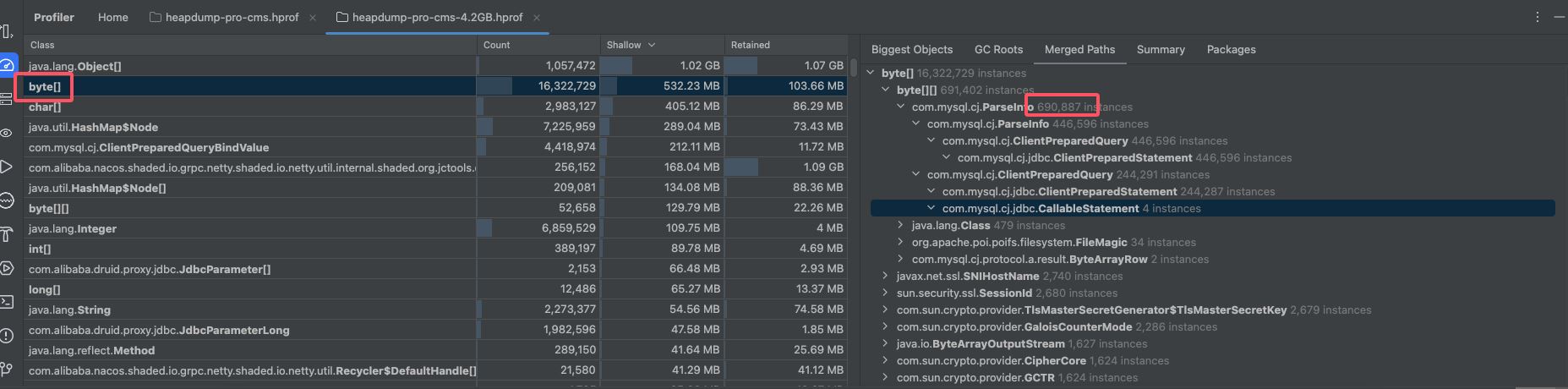Expand ByteArrayRow 2 instances node
Viewport: 1568px width, 389px height.
[x=901, y=260]
